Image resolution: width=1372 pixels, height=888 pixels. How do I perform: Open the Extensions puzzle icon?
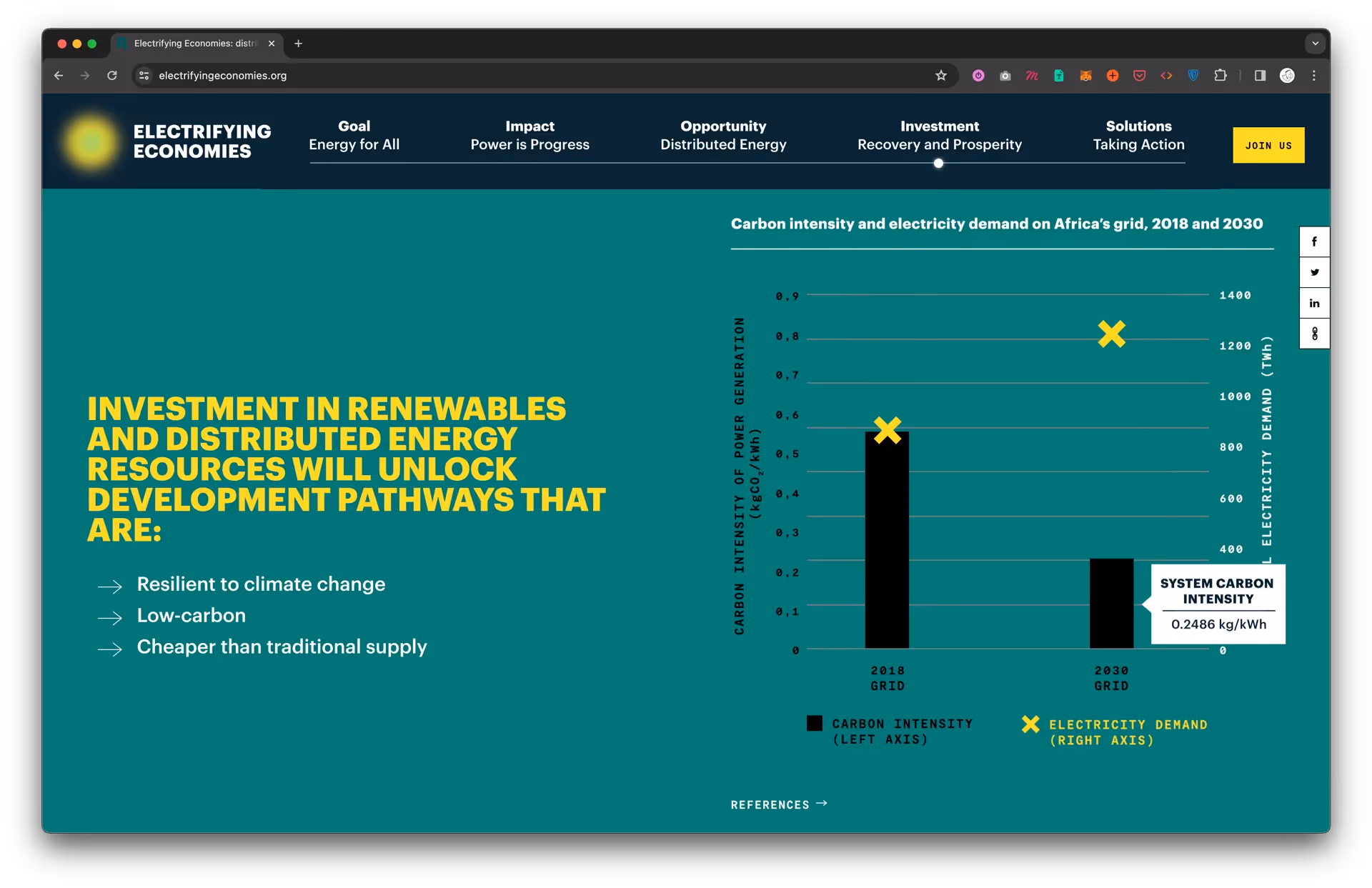coord(1221,76)
